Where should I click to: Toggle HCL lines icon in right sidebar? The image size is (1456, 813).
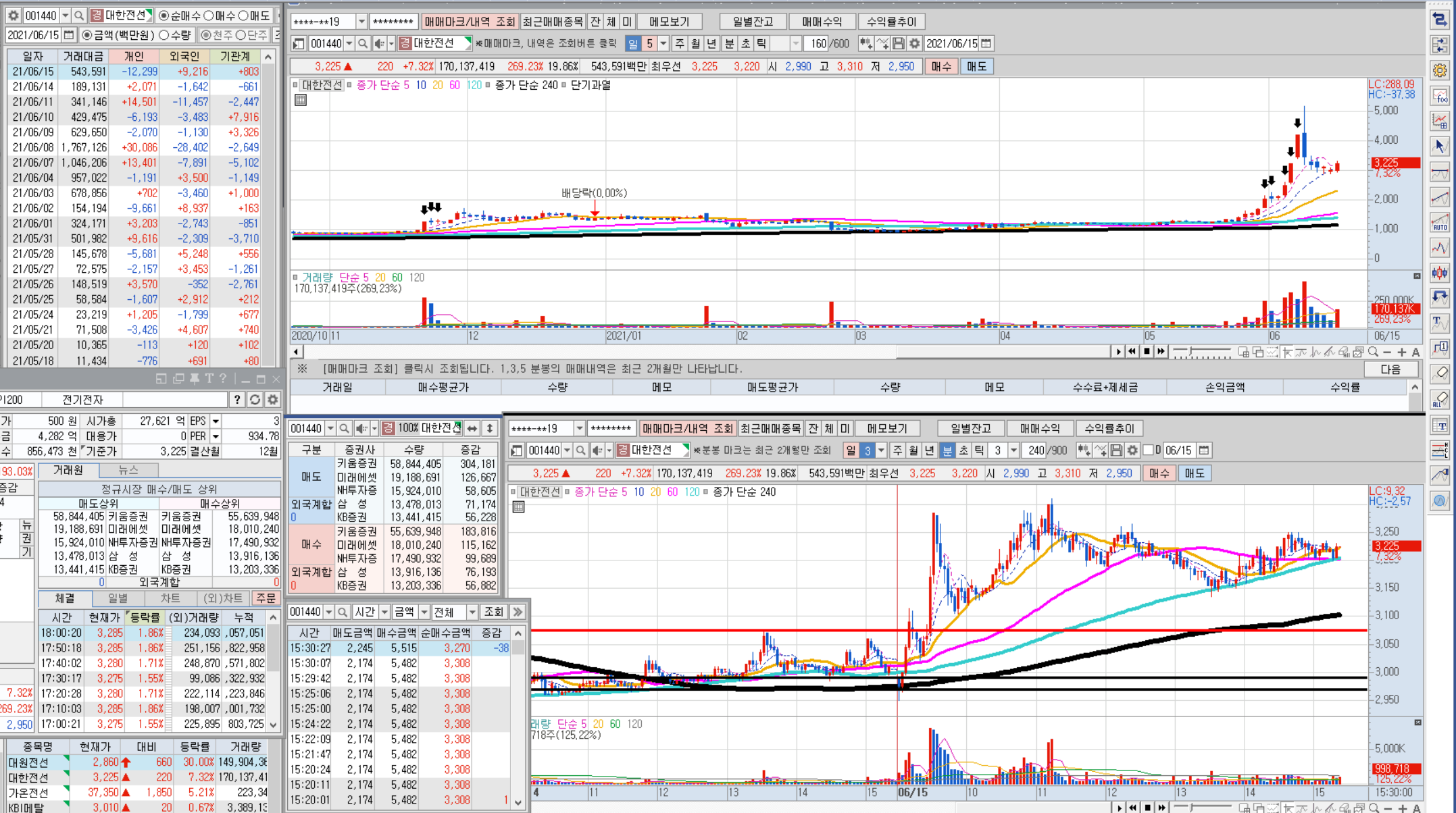click(x=1440, y=450)
